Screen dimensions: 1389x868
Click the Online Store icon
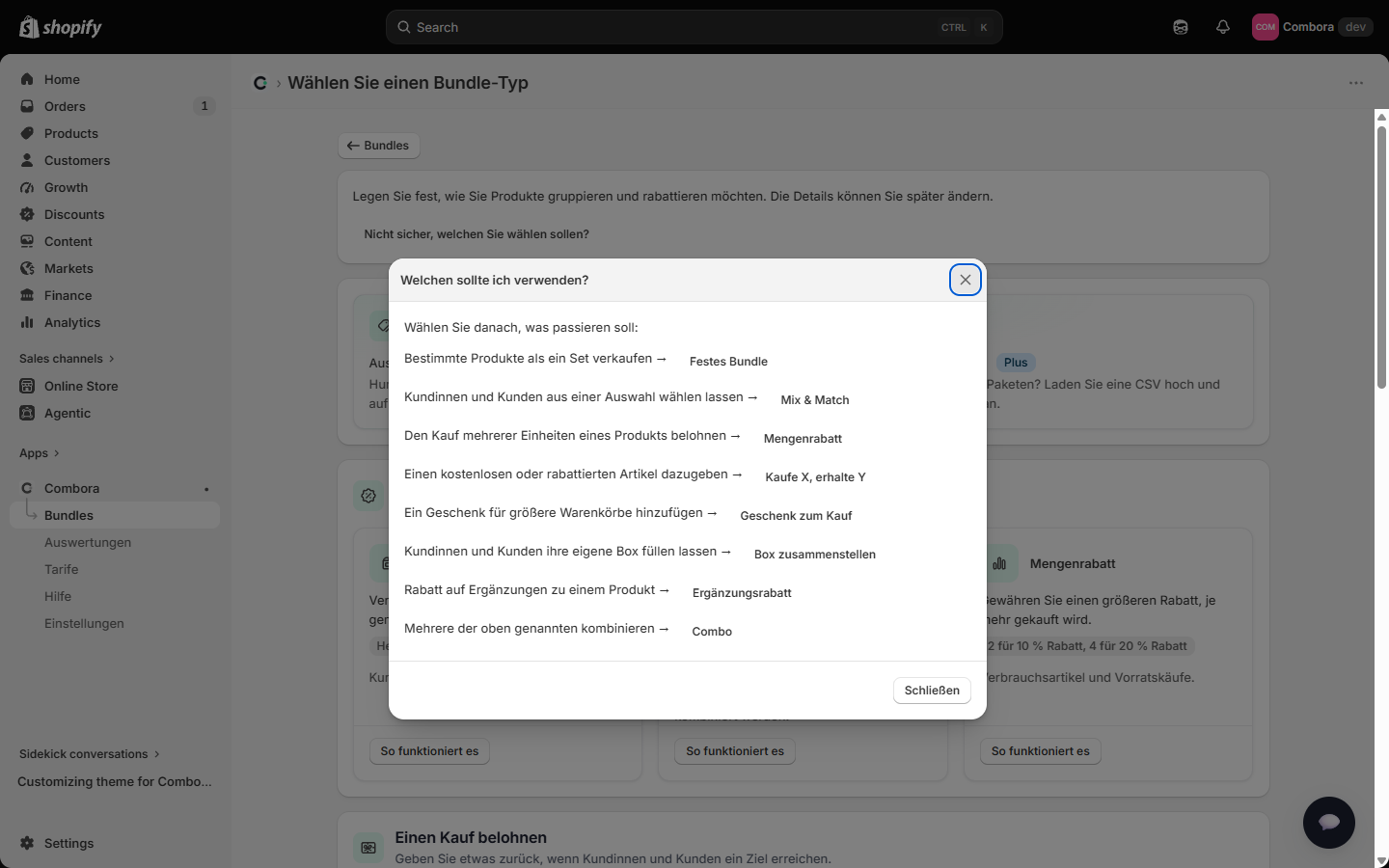pos(27,386)
